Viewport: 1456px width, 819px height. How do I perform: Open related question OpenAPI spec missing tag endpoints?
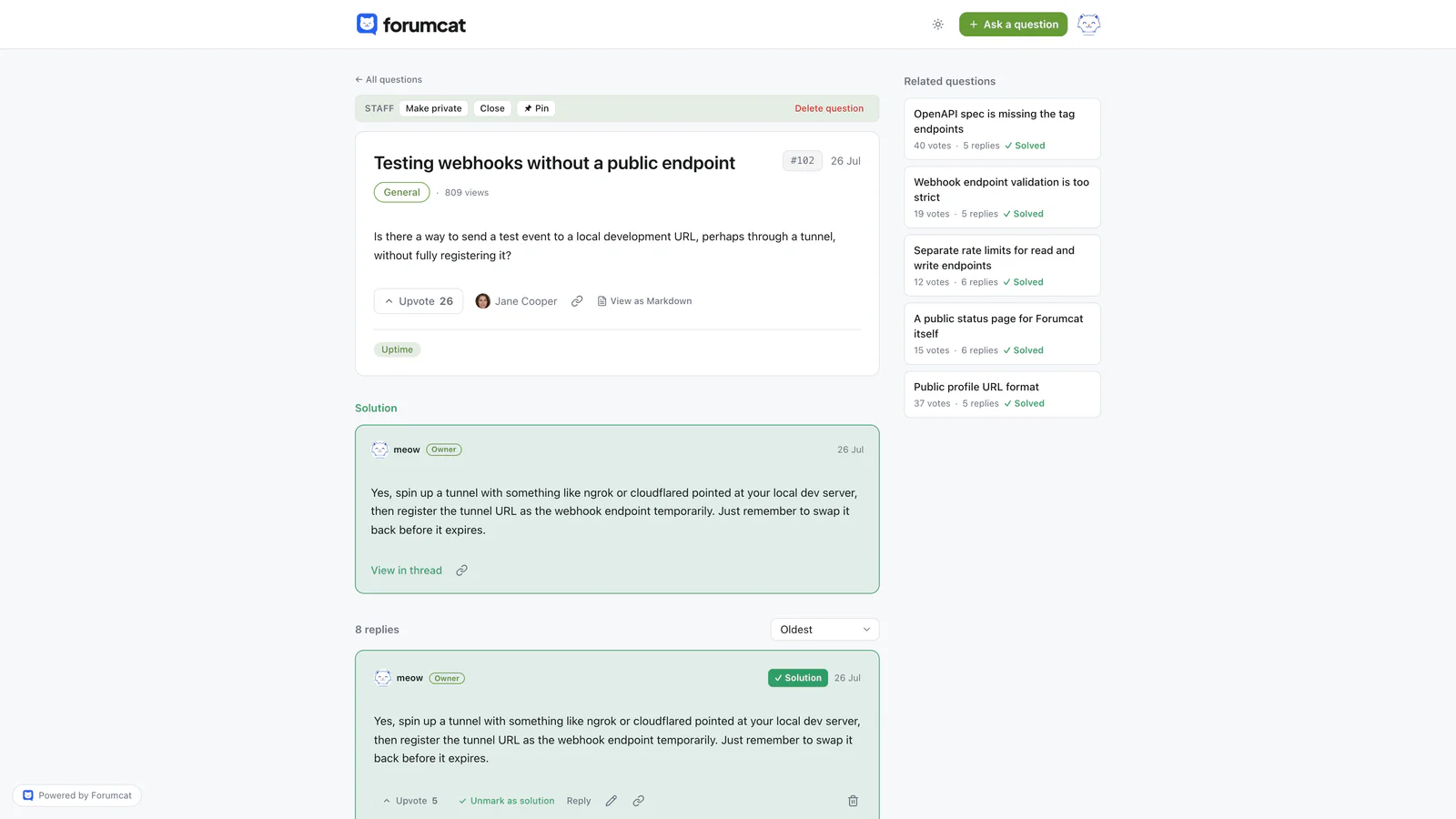1002,129
